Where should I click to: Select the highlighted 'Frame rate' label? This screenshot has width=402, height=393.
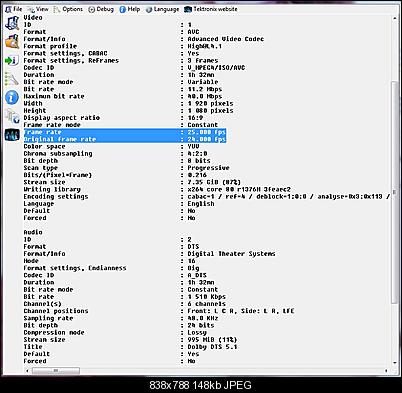42,132
